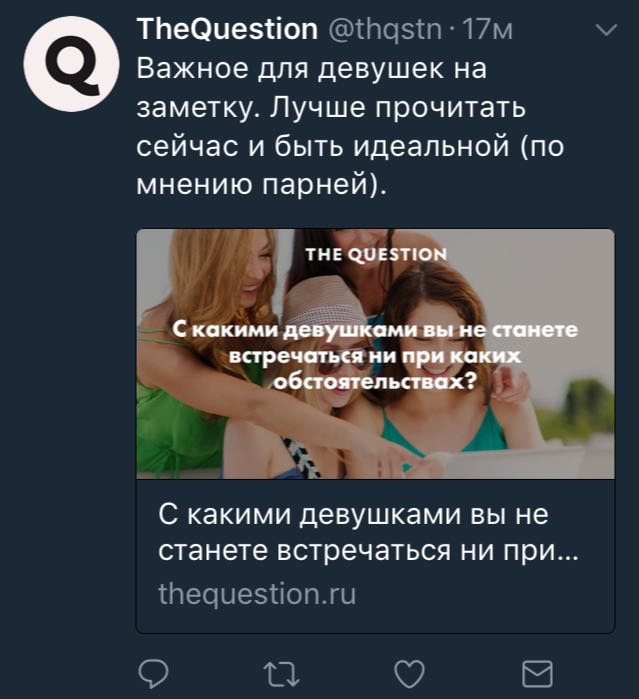Screen dimensions: 639x699
Task: Share tweet via the envelope message icon
Action: coord(537,673)
